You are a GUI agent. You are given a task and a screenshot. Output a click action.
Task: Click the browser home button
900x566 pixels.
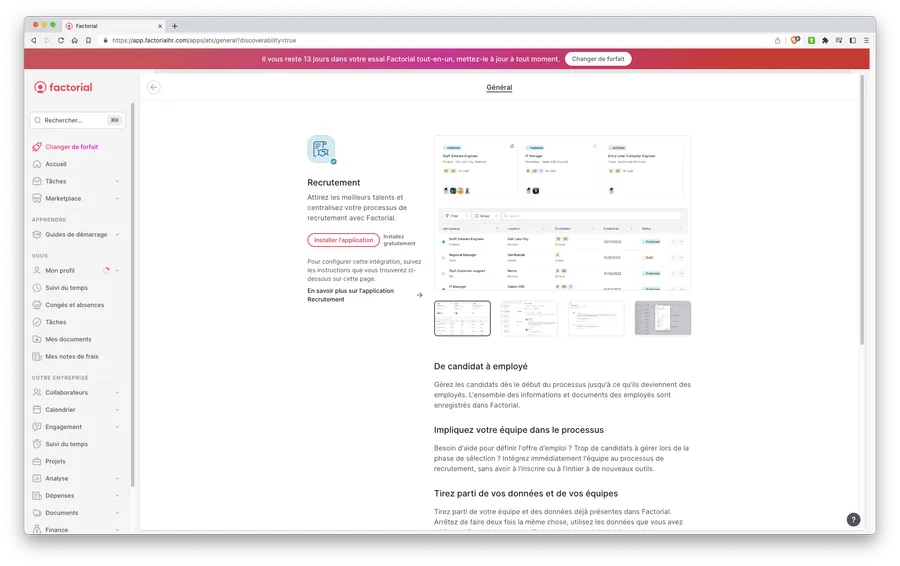point(75,40)
